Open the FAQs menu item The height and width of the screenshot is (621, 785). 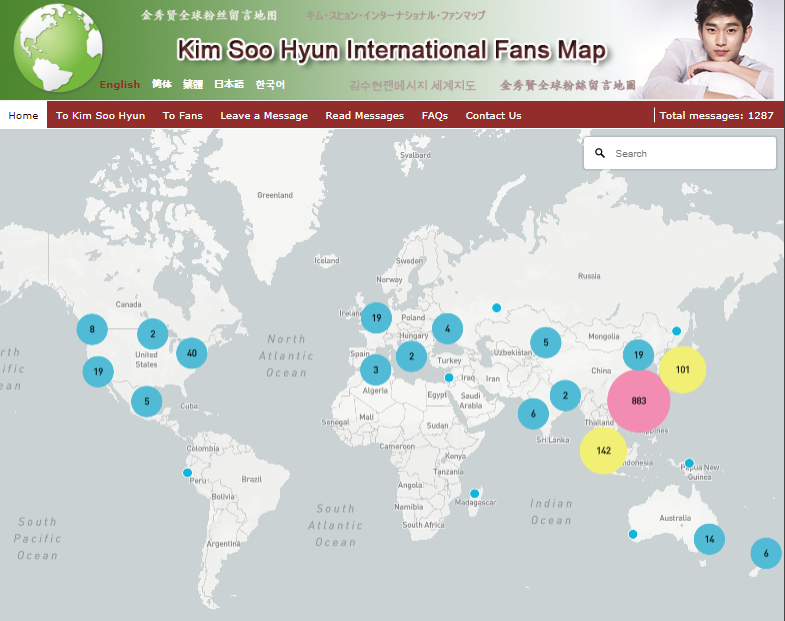(435, 115)
